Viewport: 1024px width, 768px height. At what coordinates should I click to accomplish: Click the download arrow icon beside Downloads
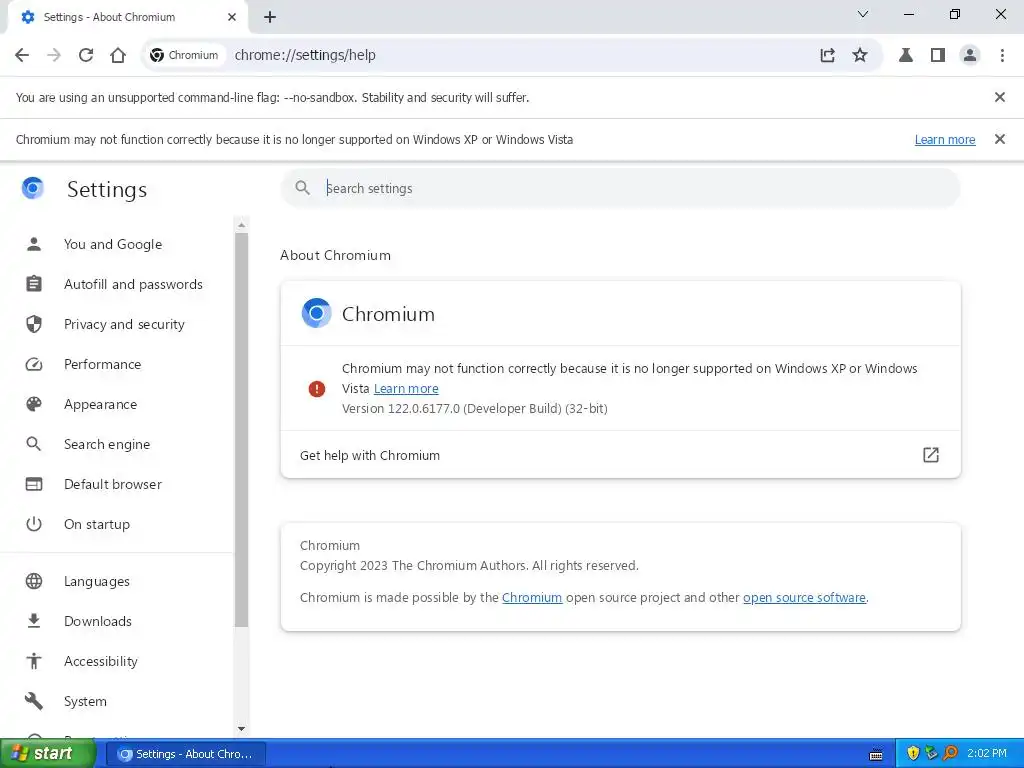click(x=34, y=621)
